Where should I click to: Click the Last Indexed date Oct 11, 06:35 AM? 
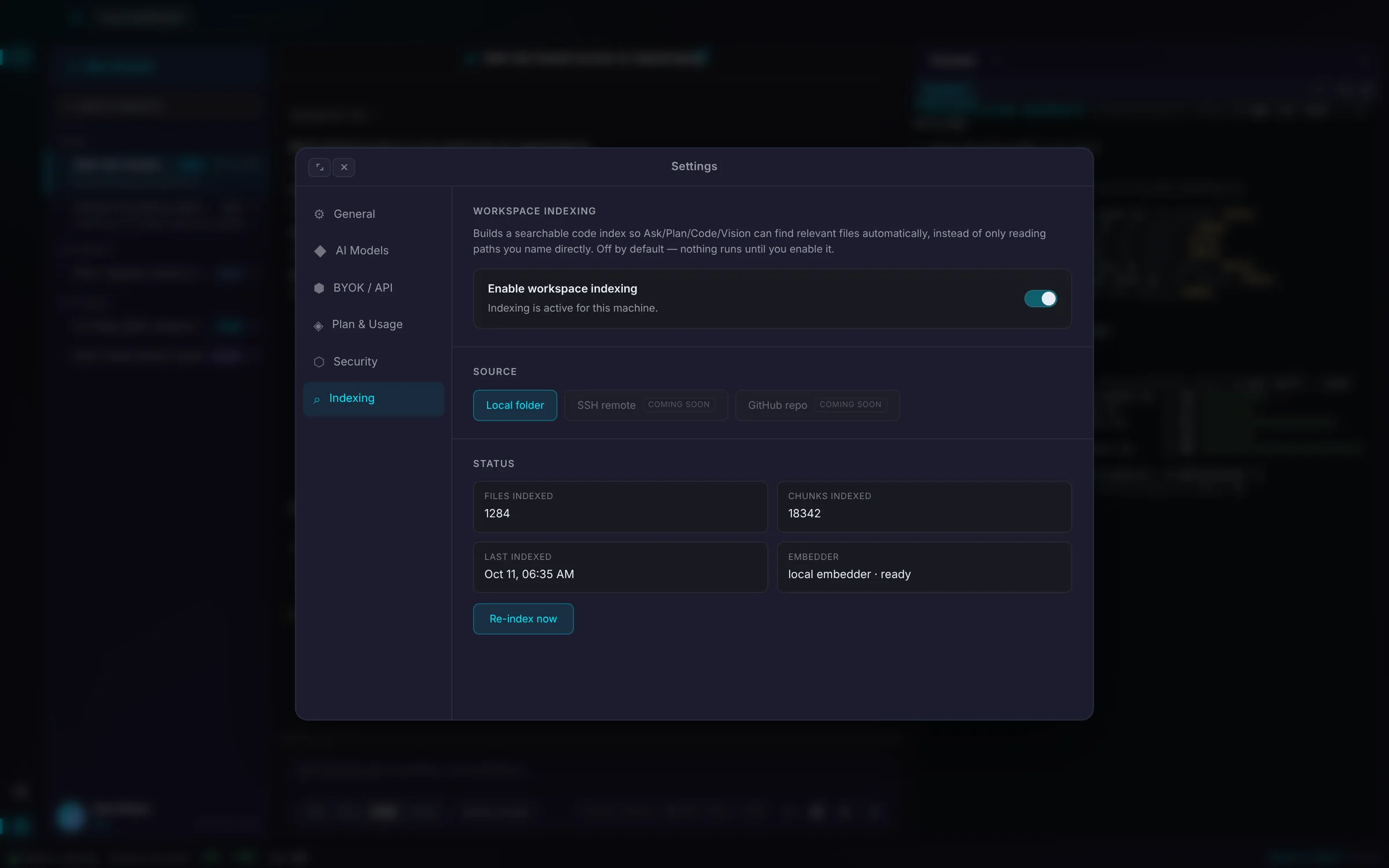(x=529, y=574)
